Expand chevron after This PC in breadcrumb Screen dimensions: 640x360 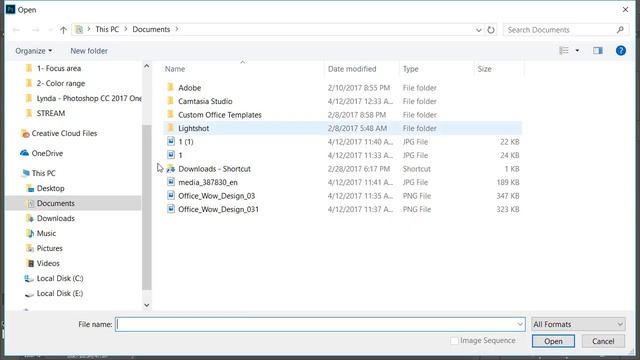click(x=126, y=29)
